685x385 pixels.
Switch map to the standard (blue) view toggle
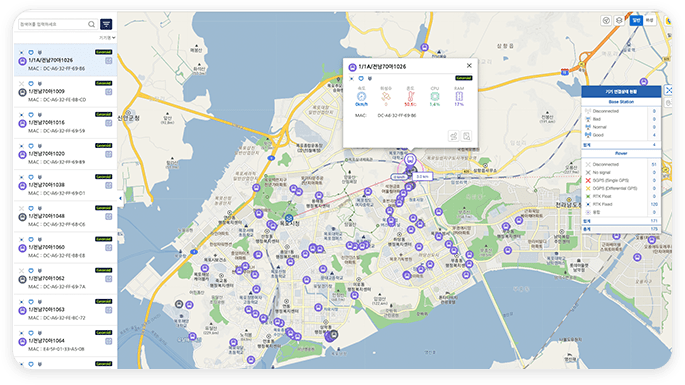click(636, 21)
